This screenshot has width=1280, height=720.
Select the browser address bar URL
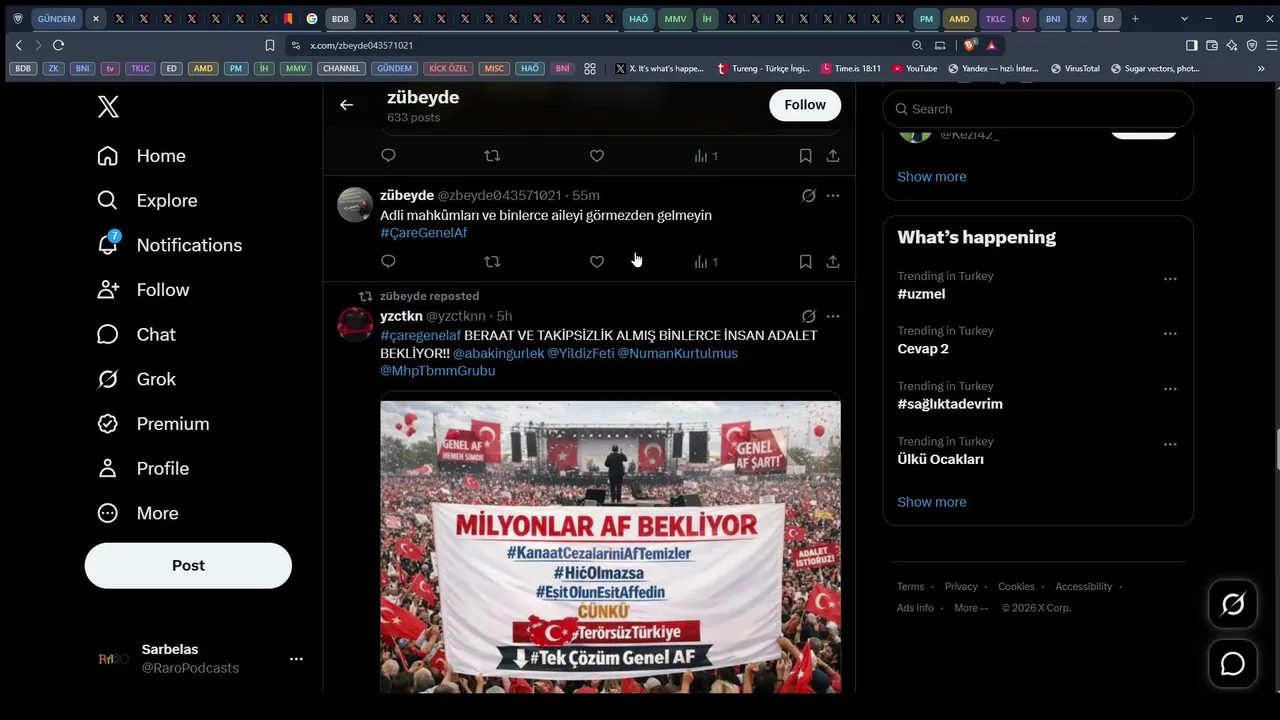(362, 45)
